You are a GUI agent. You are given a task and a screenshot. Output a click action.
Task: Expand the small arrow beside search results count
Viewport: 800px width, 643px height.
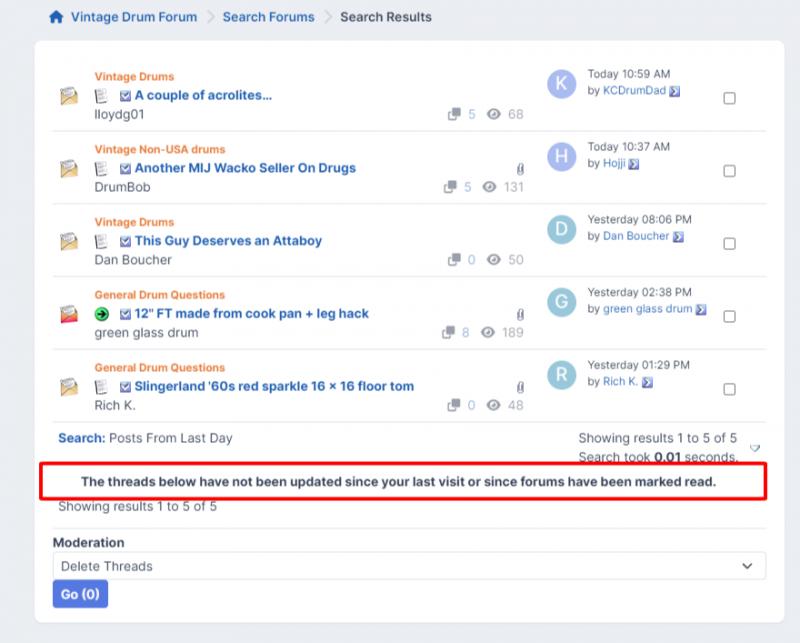(755, 448)
